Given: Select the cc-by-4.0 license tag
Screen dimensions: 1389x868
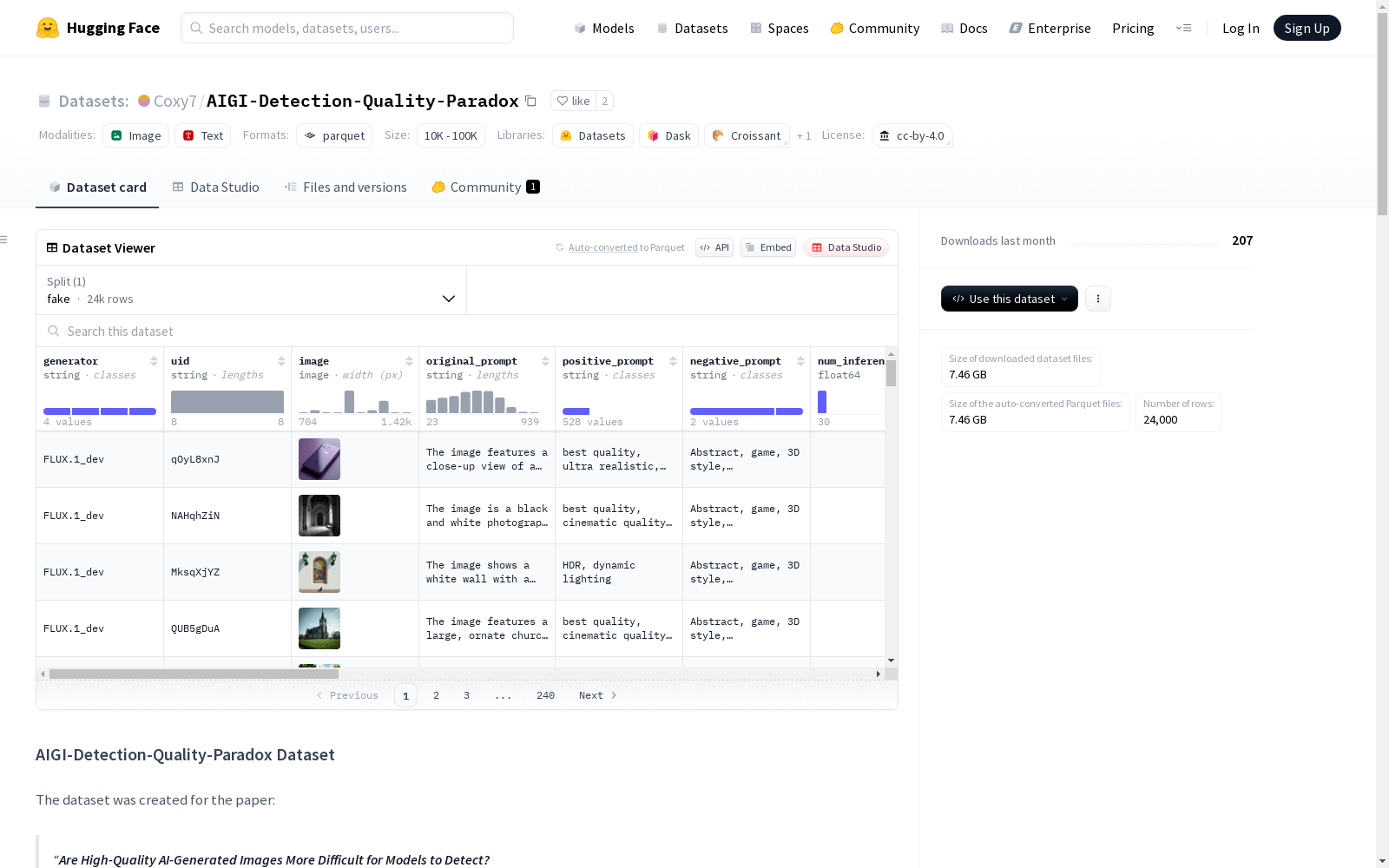Looking at the screenshot, I should click(912, 135).
